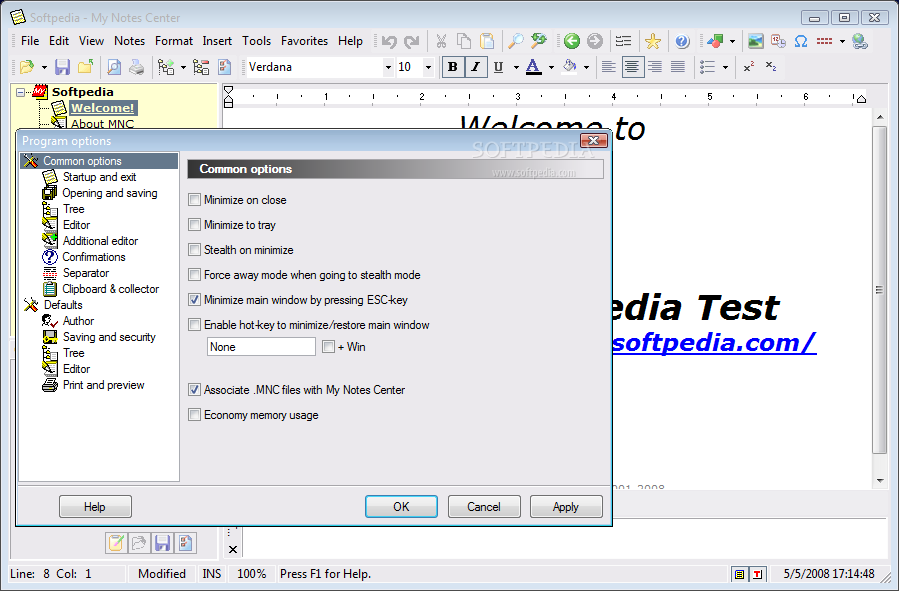Enable hot-key to minimize/restore main window
This screenshot has height=591, width=899.
194,325
